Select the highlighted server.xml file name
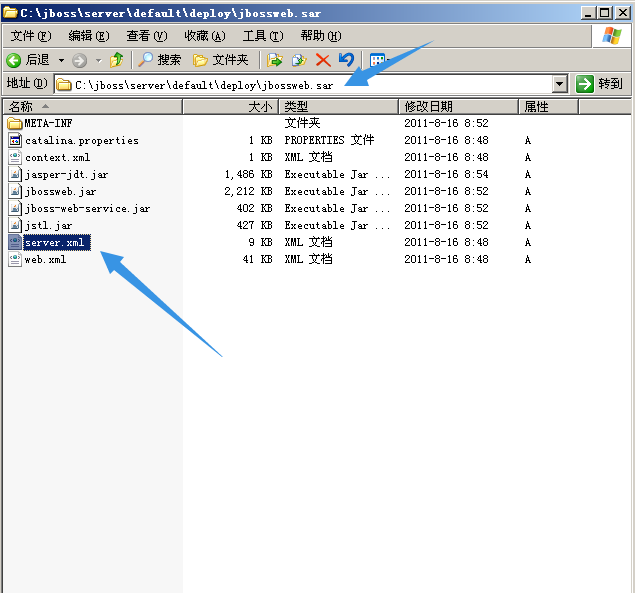635x593 pixels. click(57, 243)
